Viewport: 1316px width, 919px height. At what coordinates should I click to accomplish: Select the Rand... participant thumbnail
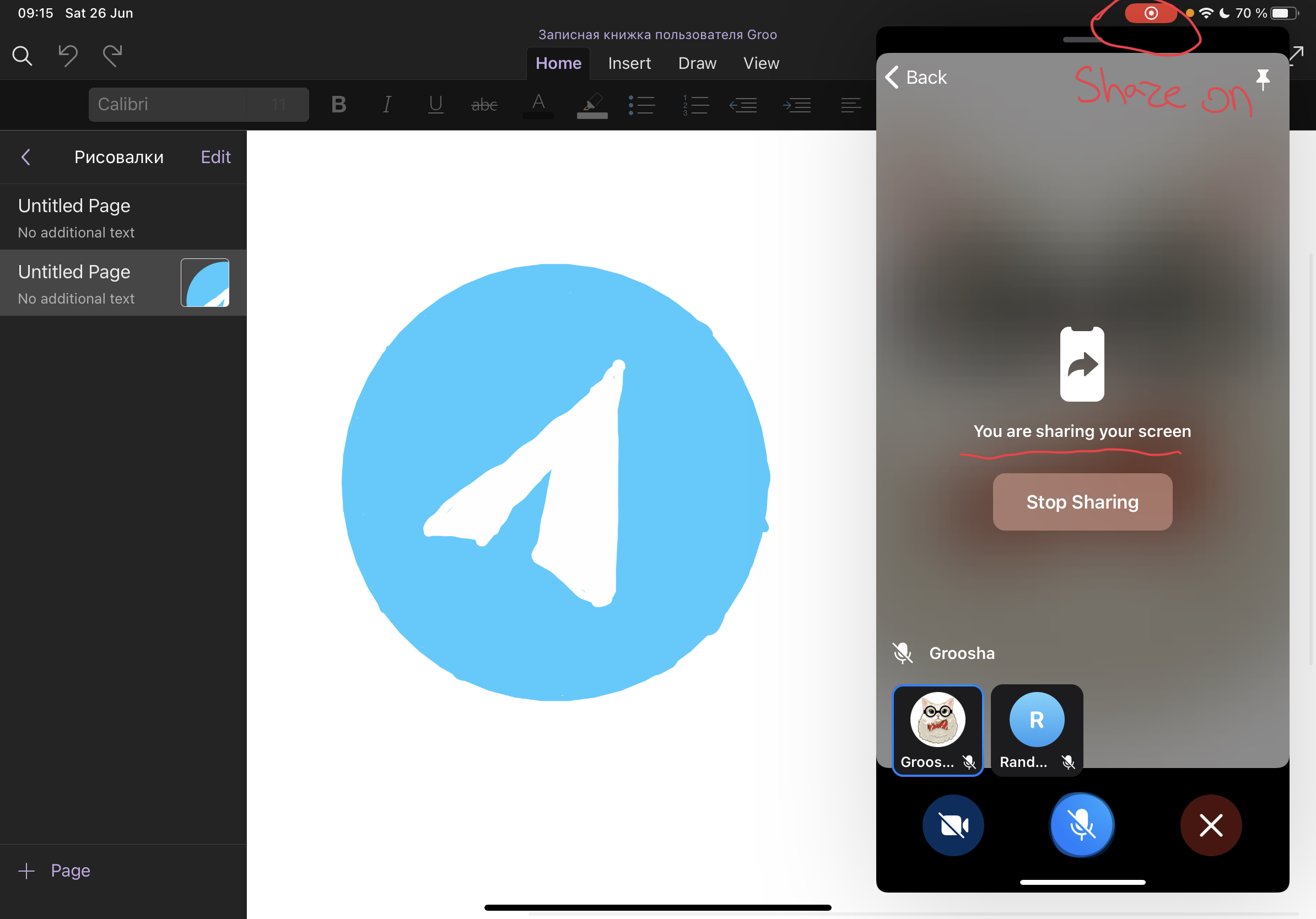coord(1036,730)
